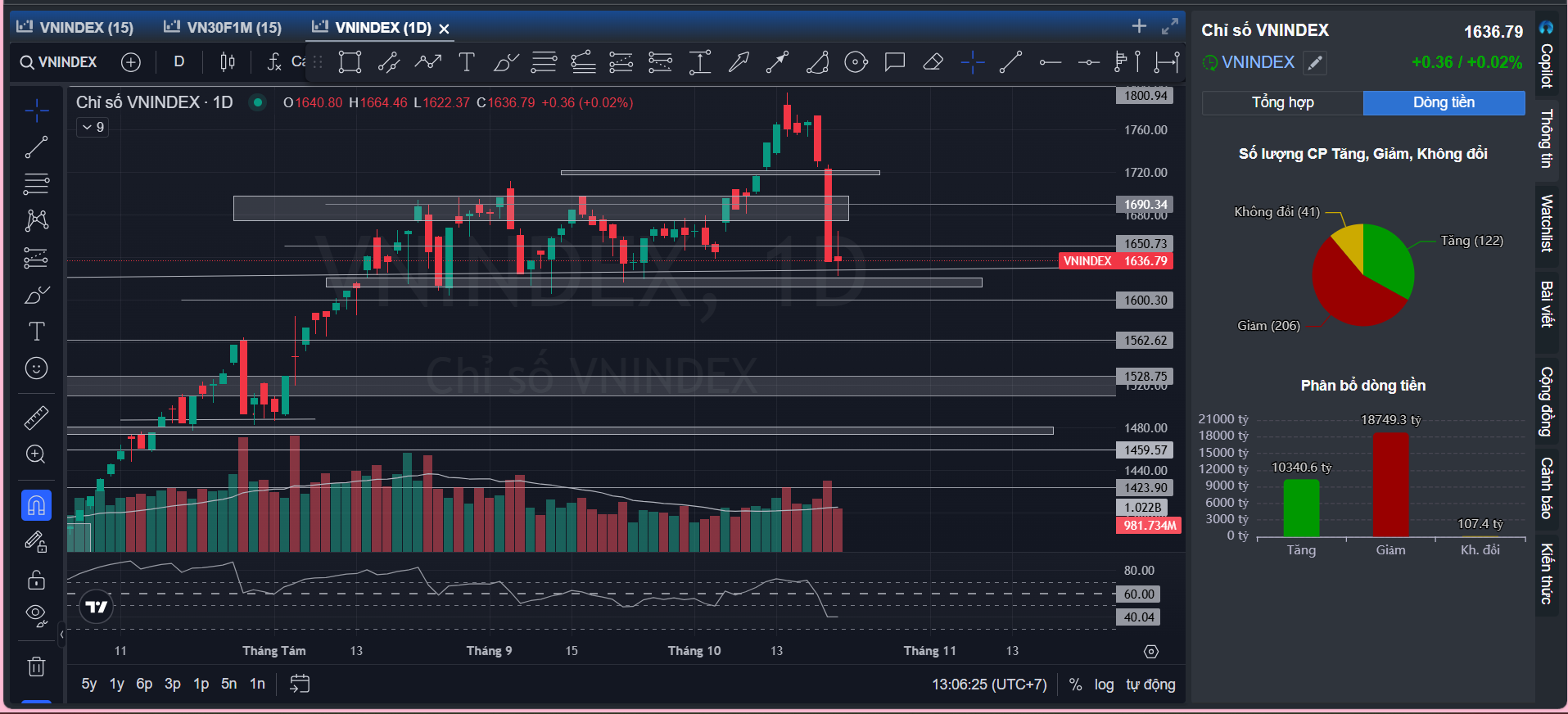Toggle magnet mode
This screenshot has height=714, width=1568.
click(37, 505)
